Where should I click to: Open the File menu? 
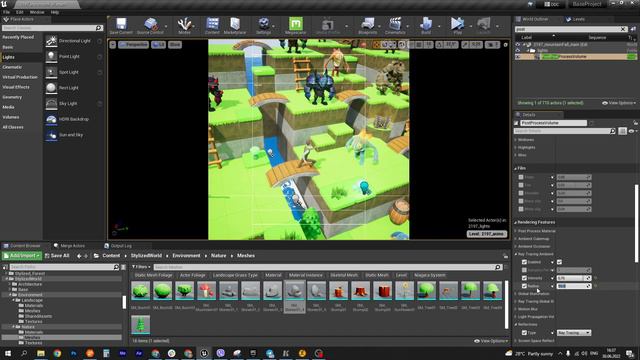click(7, 12)
